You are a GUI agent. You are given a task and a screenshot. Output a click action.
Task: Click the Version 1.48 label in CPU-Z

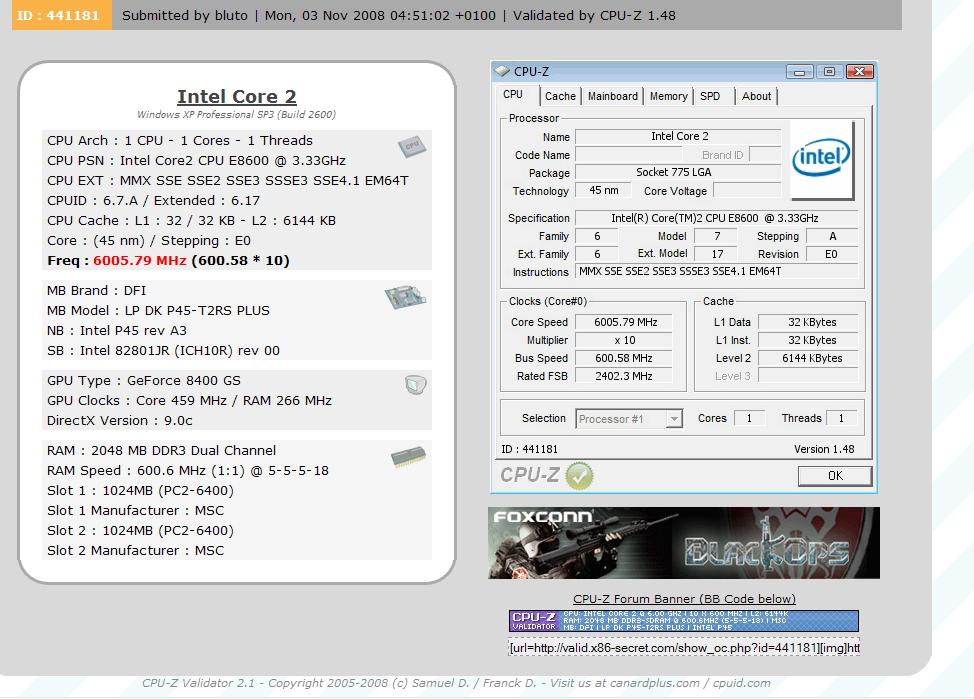pyautogui.click(x=824, y=449)
